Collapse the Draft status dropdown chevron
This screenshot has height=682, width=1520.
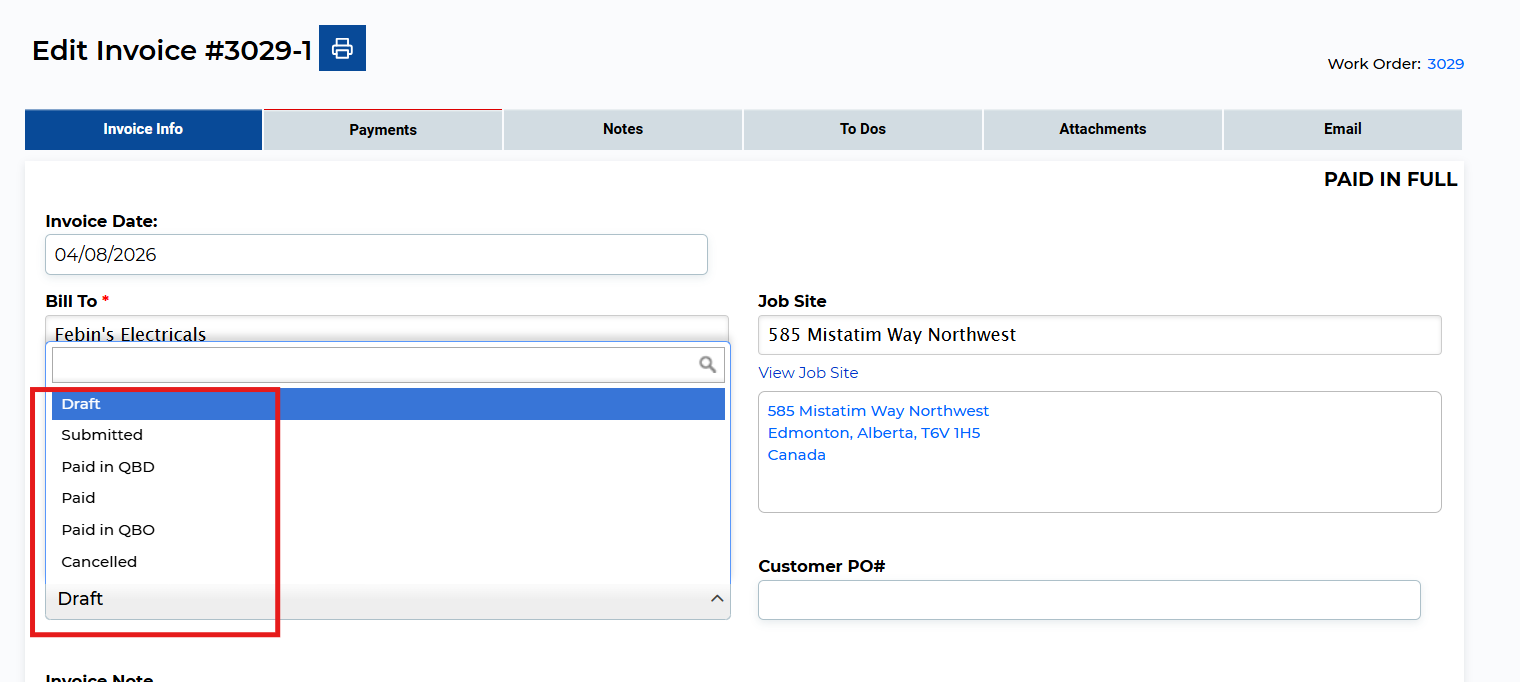[716, 598]
